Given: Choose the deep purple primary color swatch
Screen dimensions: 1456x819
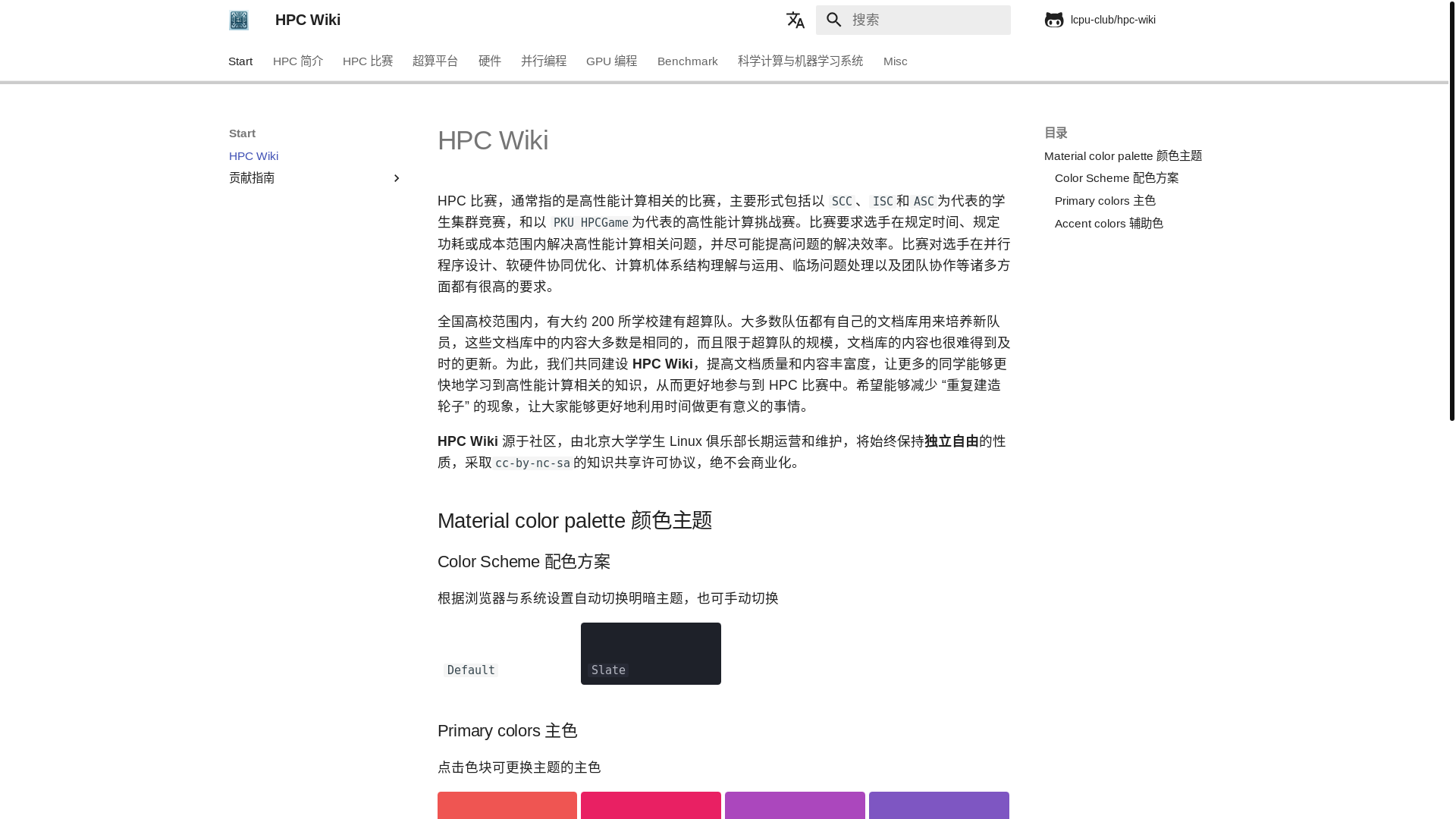Looking at the screenshot, I should tap(939, 805).
